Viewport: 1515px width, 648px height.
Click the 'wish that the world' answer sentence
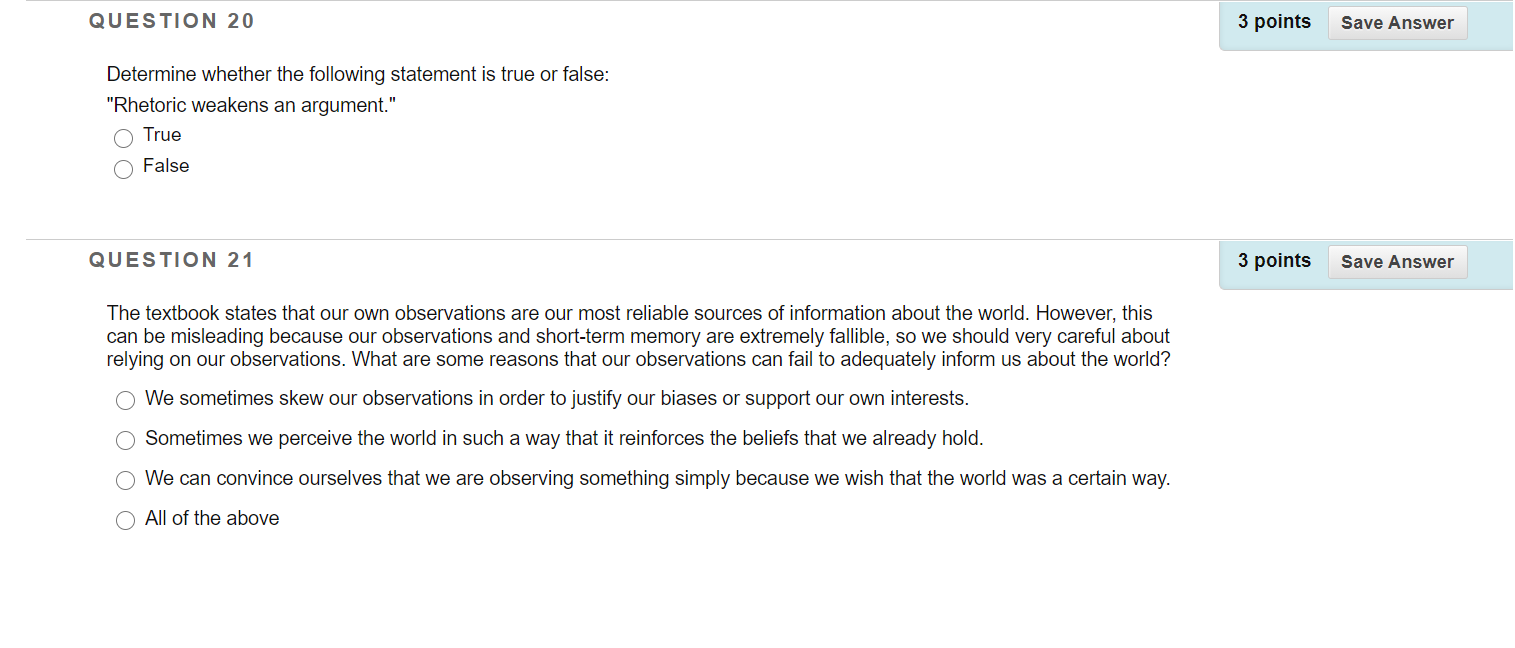click(657, 479)
